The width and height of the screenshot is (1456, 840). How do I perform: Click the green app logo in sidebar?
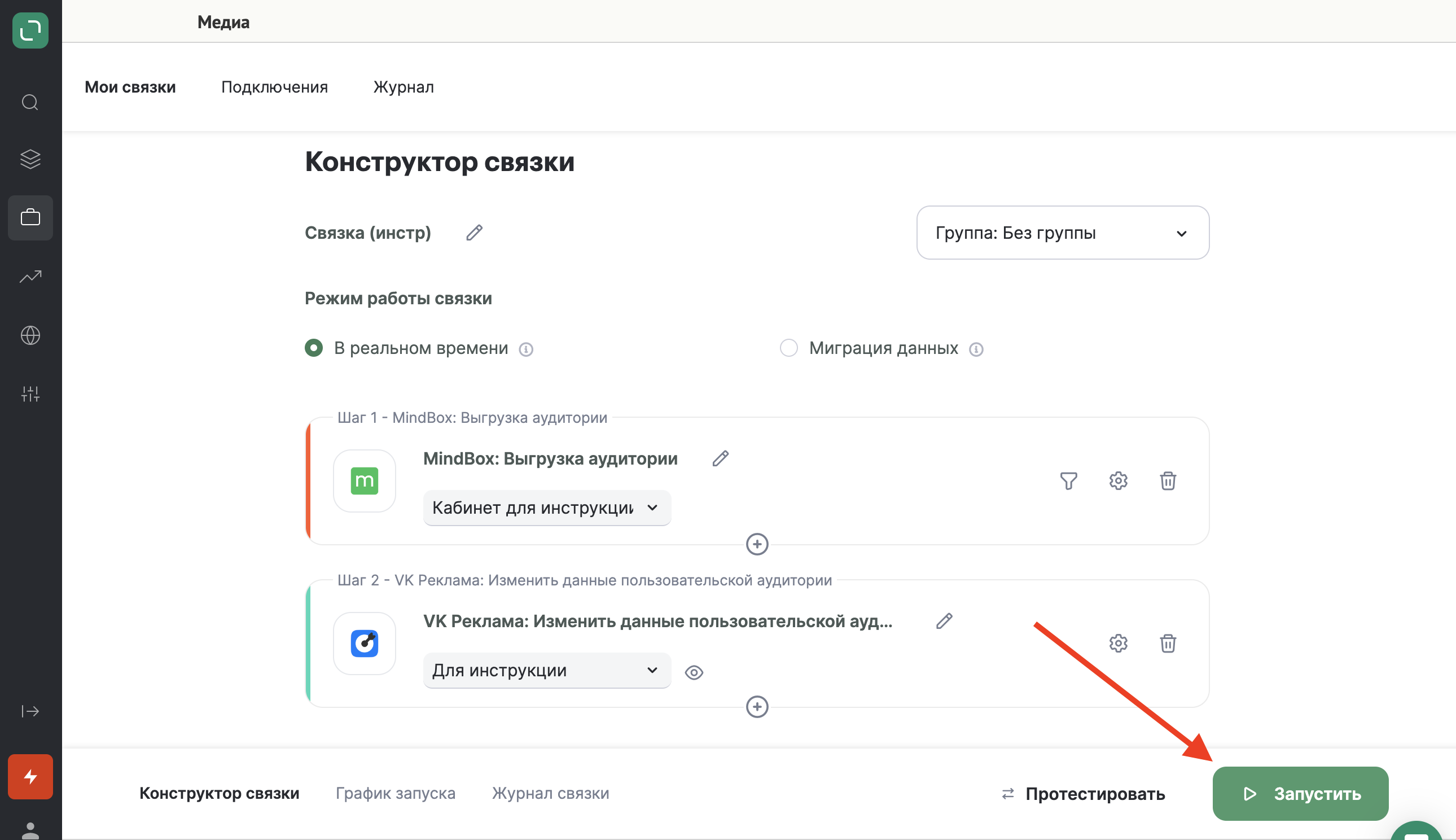(x=30, y=30)
